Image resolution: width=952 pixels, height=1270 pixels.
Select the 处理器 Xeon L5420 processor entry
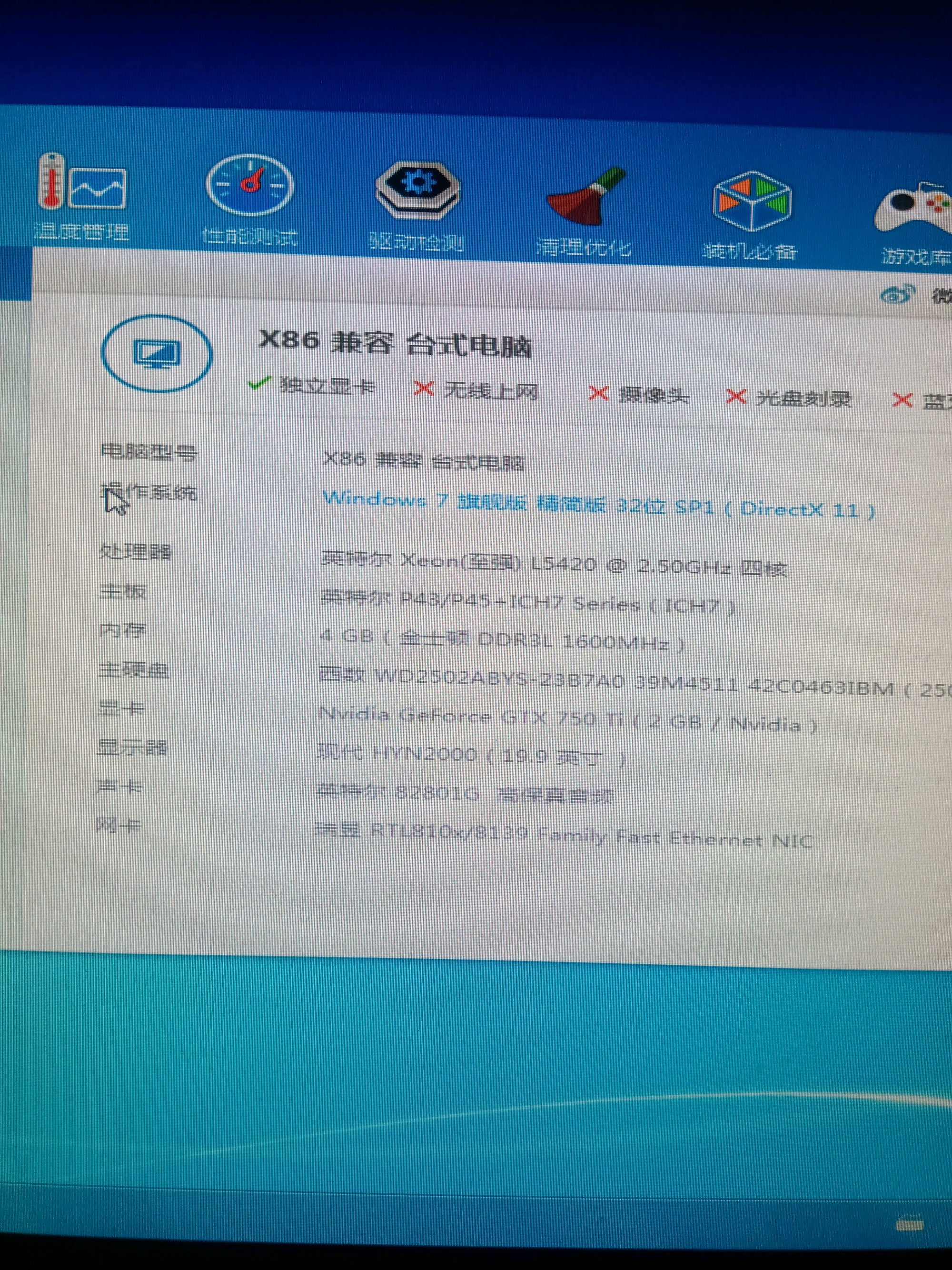(553, 564)
